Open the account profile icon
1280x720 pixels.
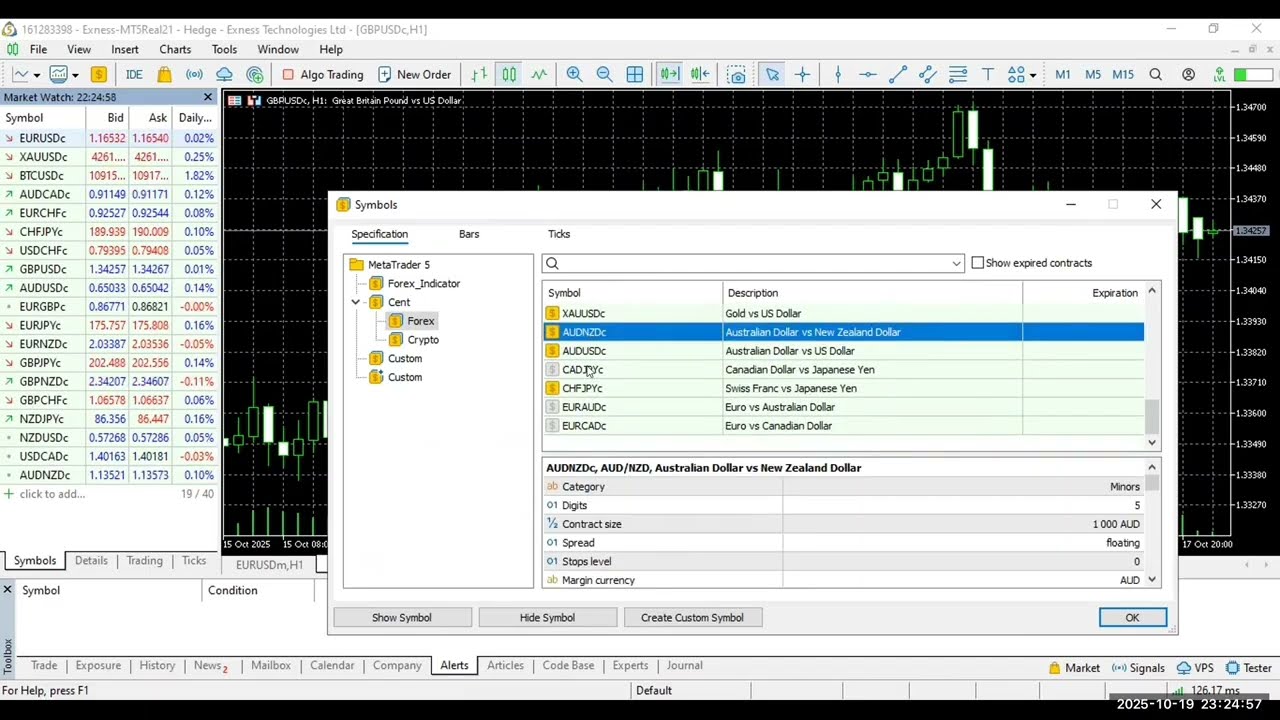coord(1188,75)
